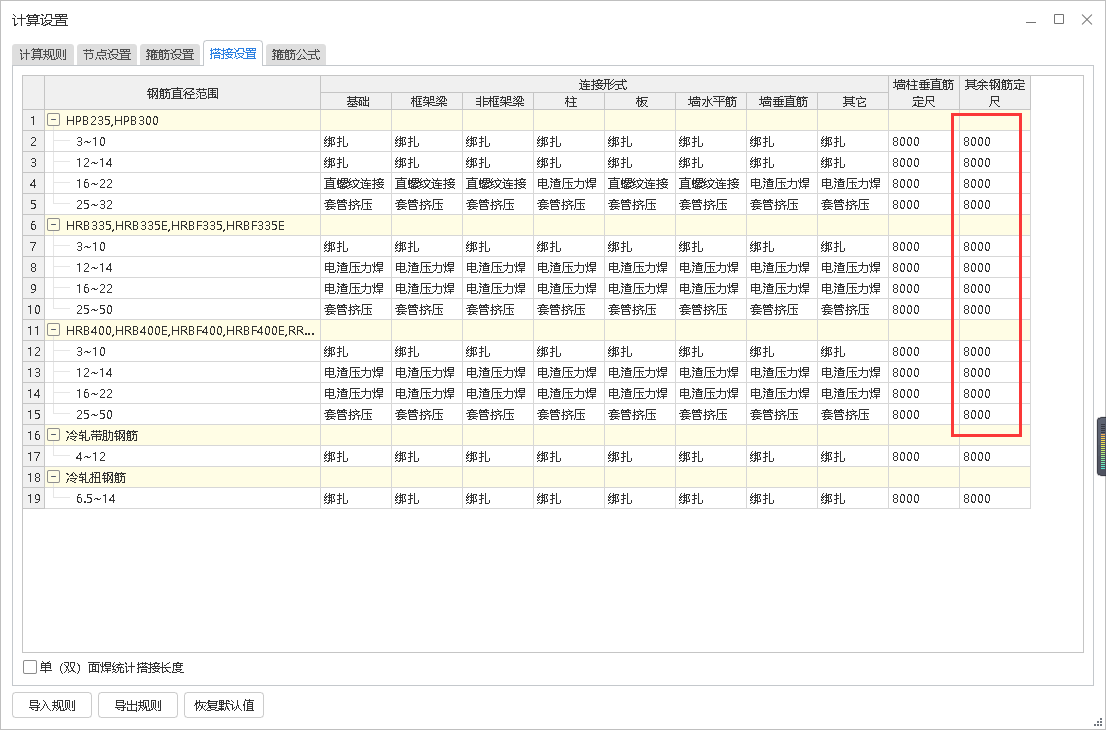Select the 6.5~14 diameter row
Viewport: 1106px width, 730px height.
183,499
